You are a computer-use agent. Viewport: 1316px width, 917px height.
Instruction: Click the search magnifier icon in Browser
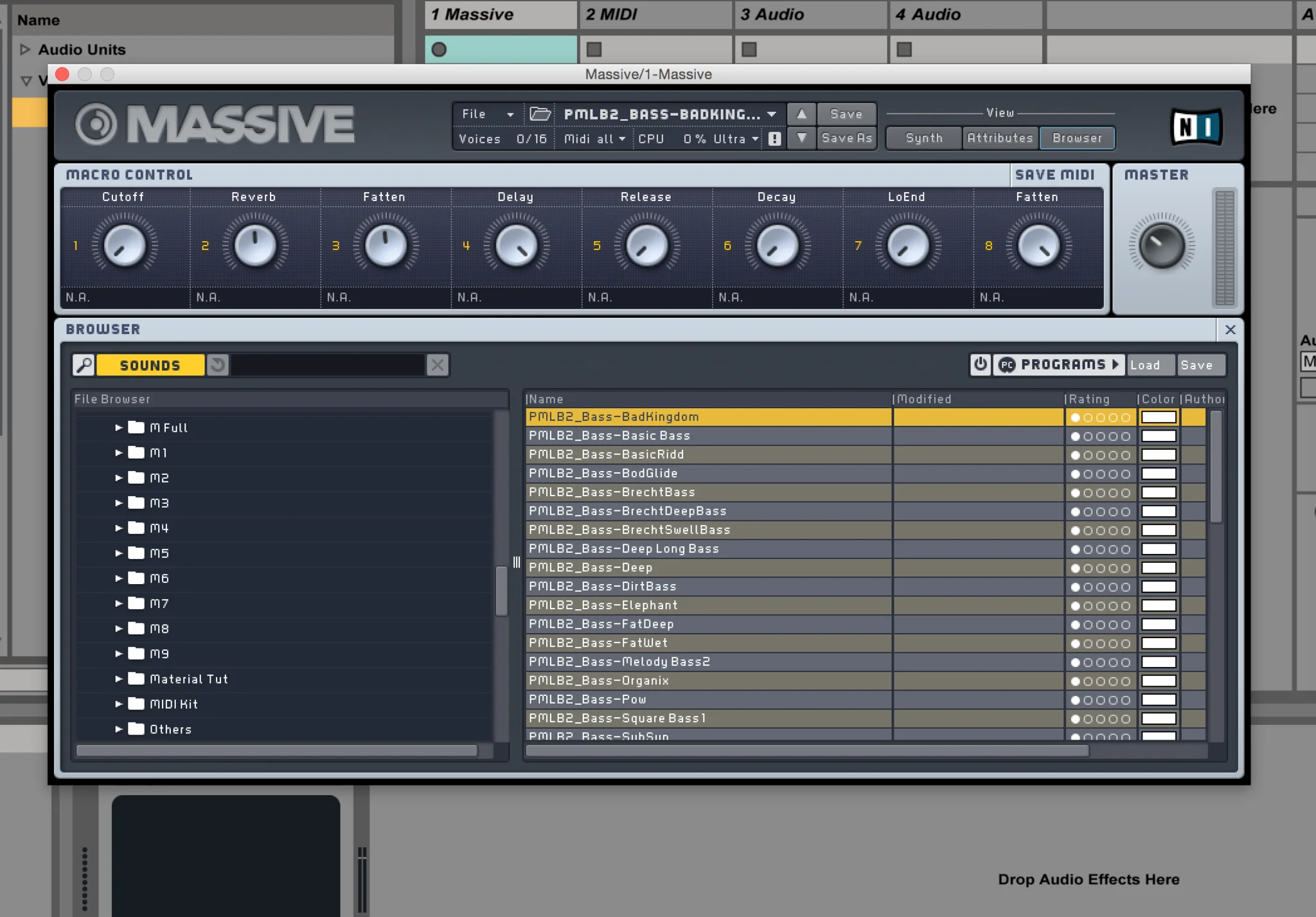coord(84,365)
